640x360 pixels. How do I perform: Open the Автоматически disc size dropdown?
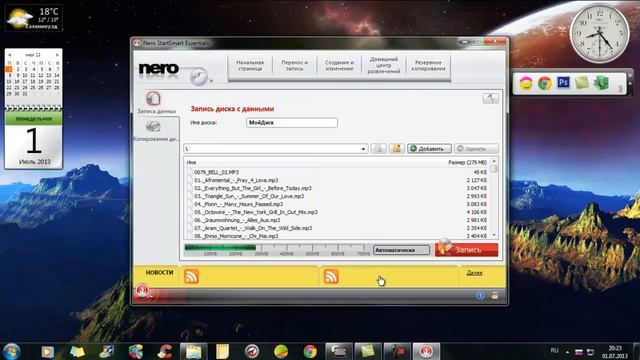401,250
